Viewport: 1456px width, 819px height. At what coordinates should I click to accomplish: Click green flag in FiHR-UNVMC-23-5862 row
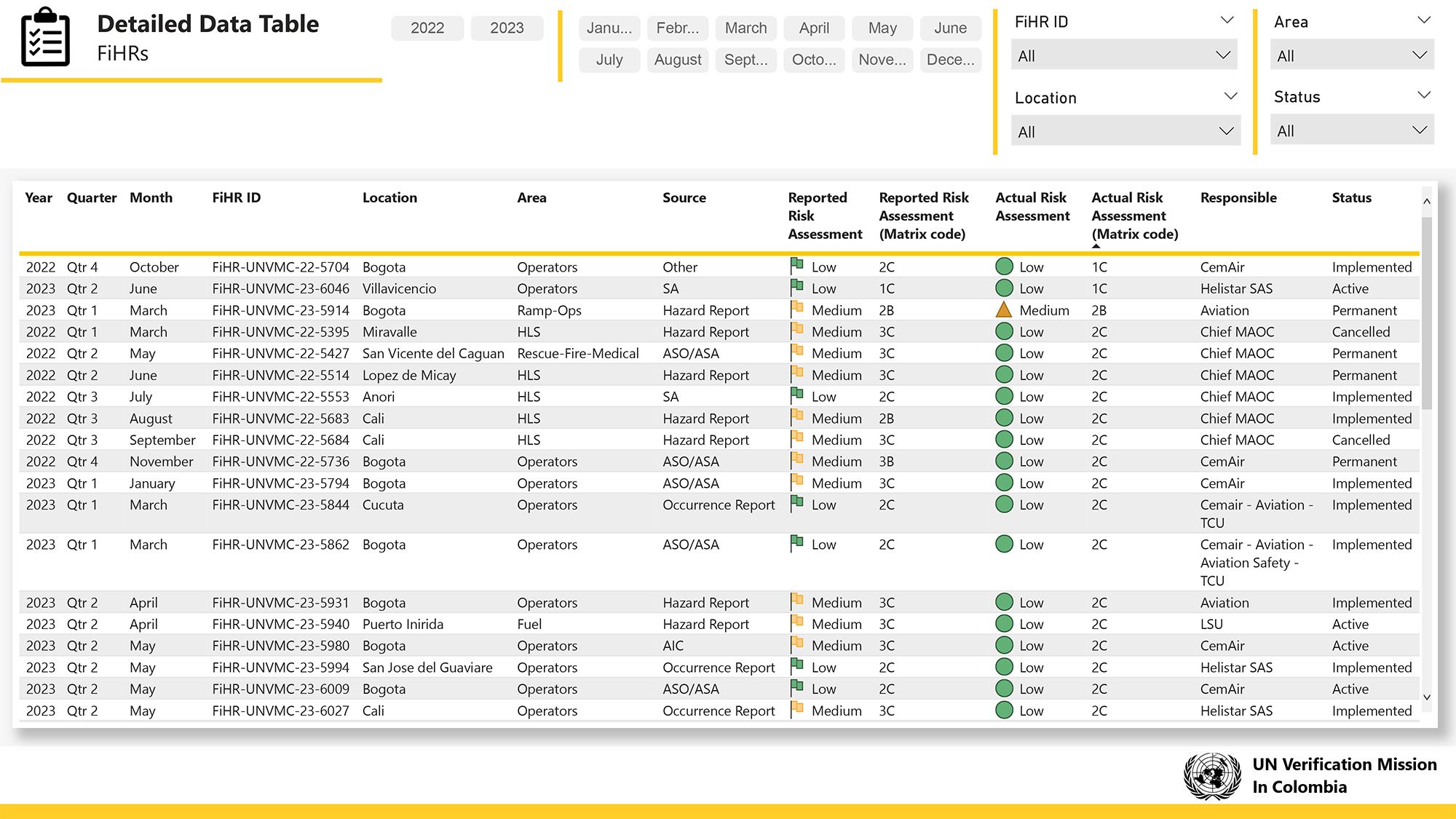point(796,544)
